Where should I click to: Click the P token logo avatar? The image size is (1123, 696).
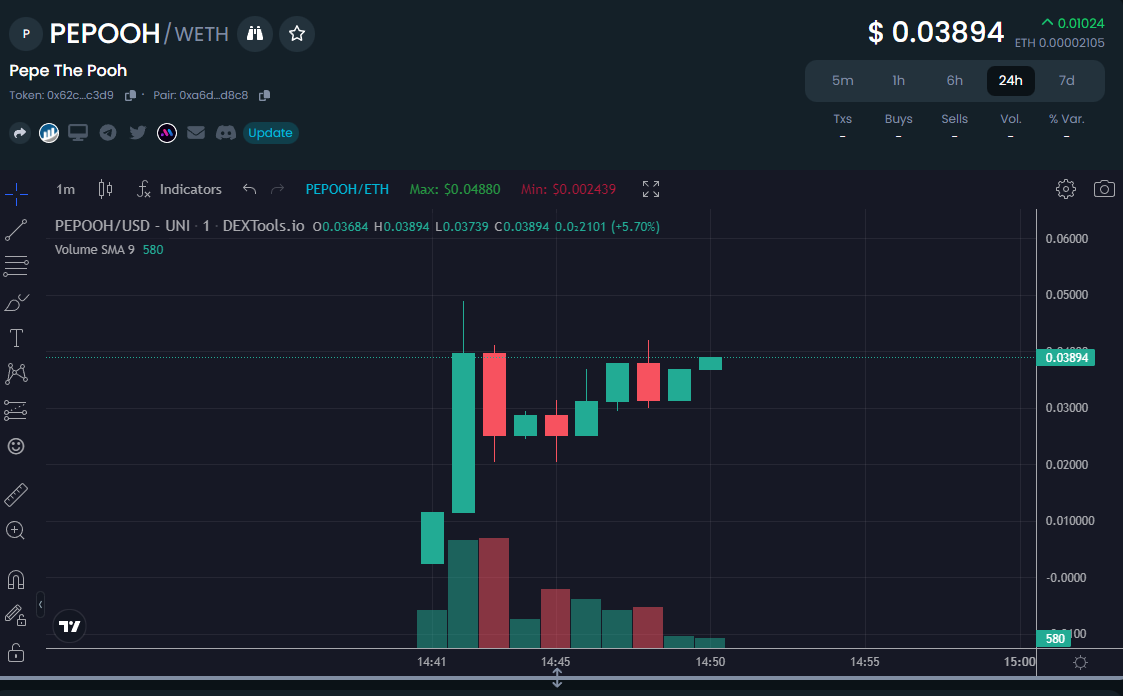(x=26, y=34)
